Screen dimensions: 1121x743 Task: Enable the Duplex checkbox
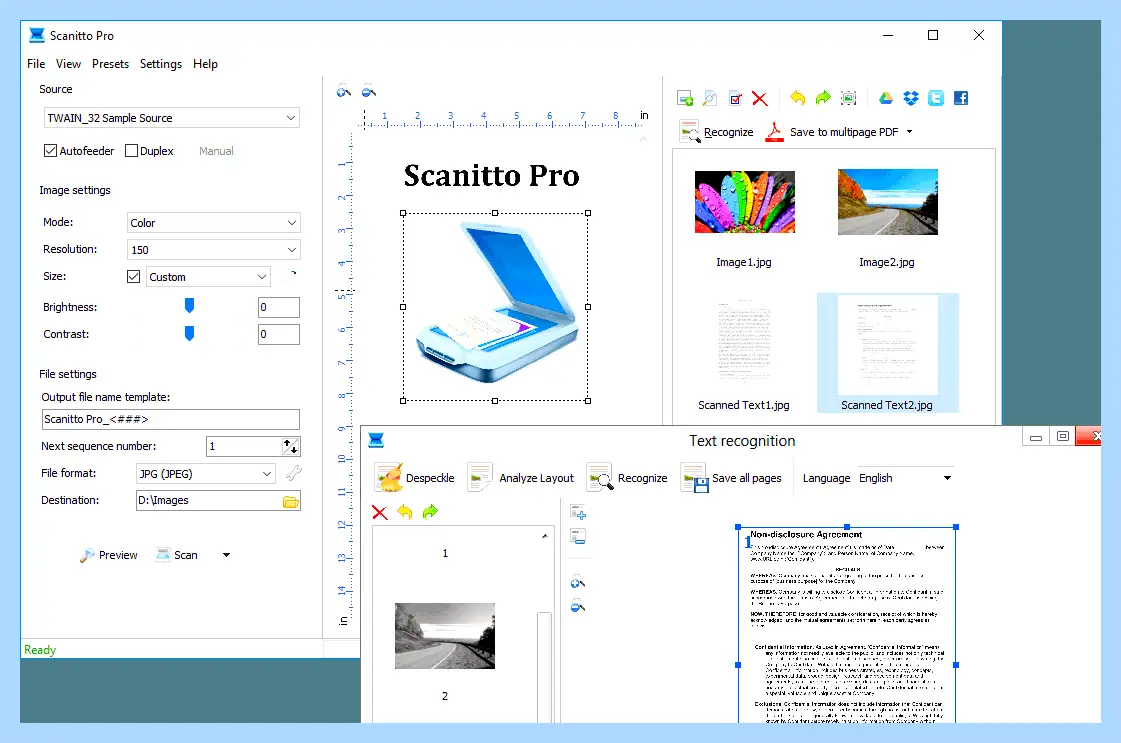pyautogui.click(x=132, y=151)
